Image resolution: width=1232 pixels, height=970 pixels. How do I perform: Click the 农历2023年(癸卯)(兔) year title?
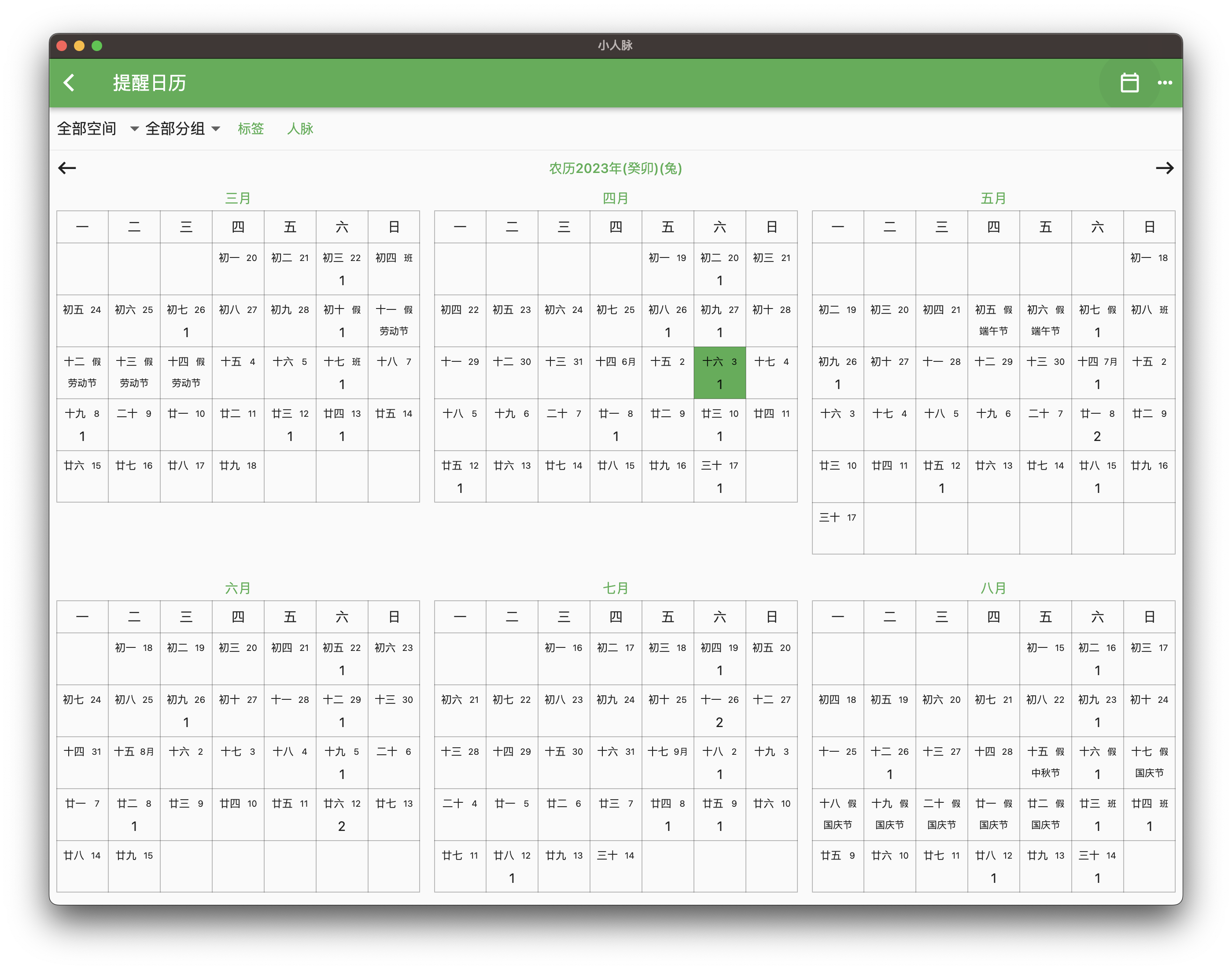pos(616,169)
